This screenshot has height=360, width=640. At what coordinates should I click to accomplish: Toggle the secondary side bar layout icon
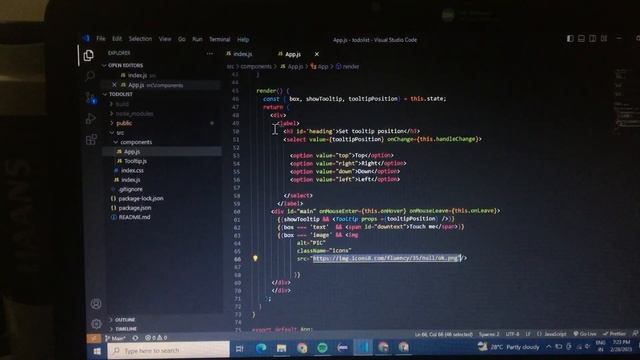click(592, 38)
